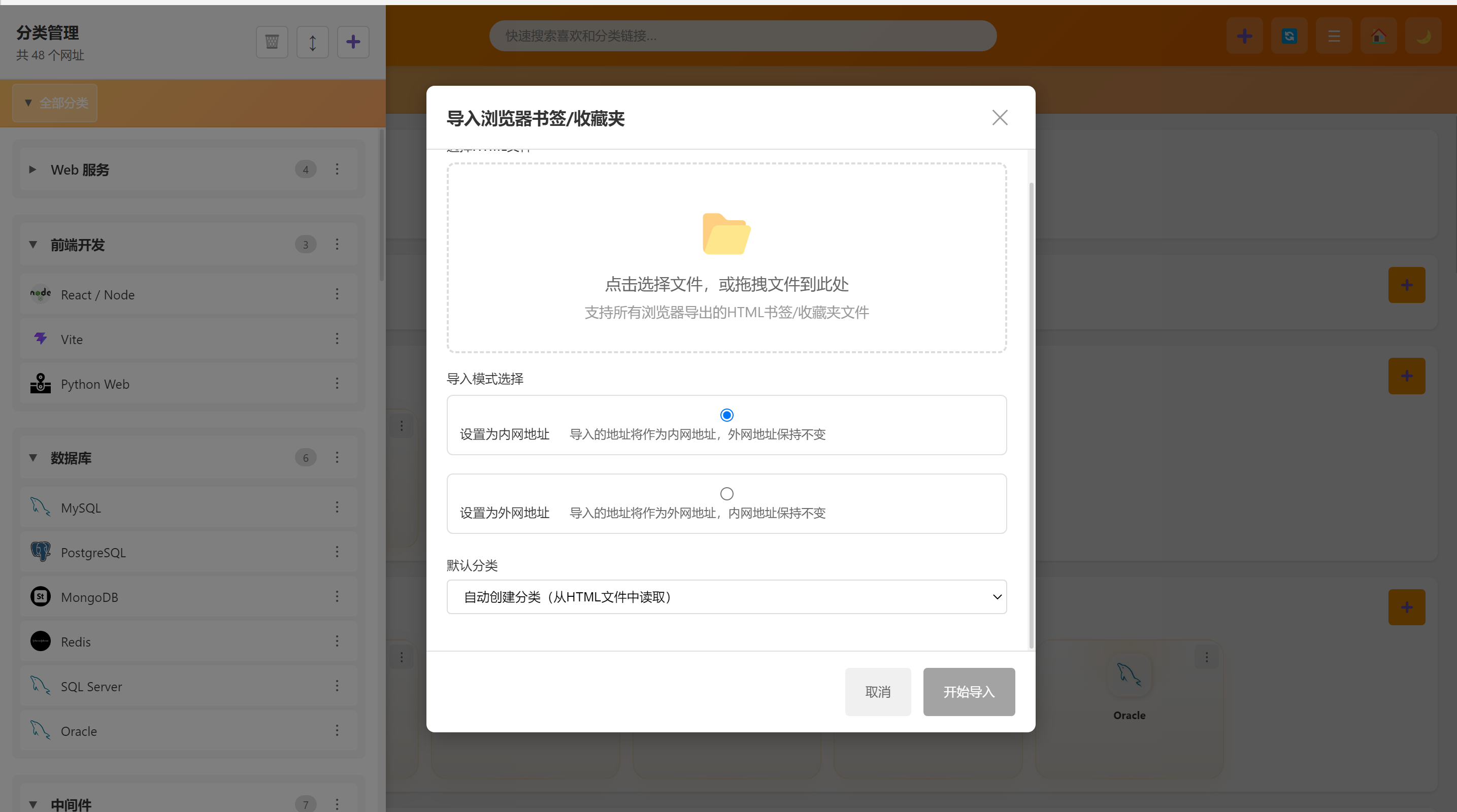The width and height of the screenshot is (1457, 812).
Task: Click the orange plus button above Oracle card
Action: pos(1406,607)
